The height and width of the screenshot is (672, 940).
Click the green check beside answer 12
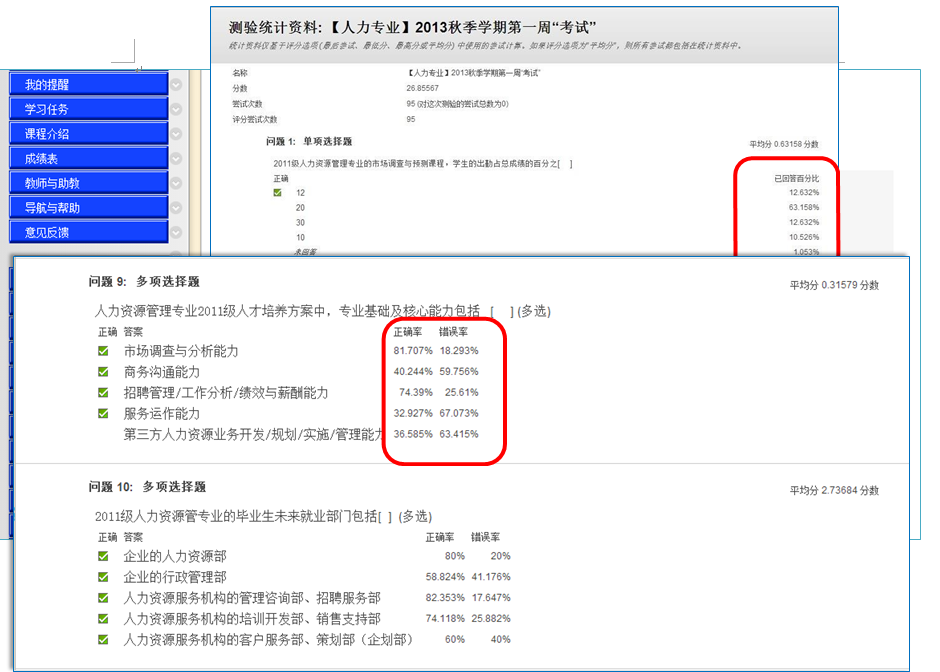[x=278, y=192]
